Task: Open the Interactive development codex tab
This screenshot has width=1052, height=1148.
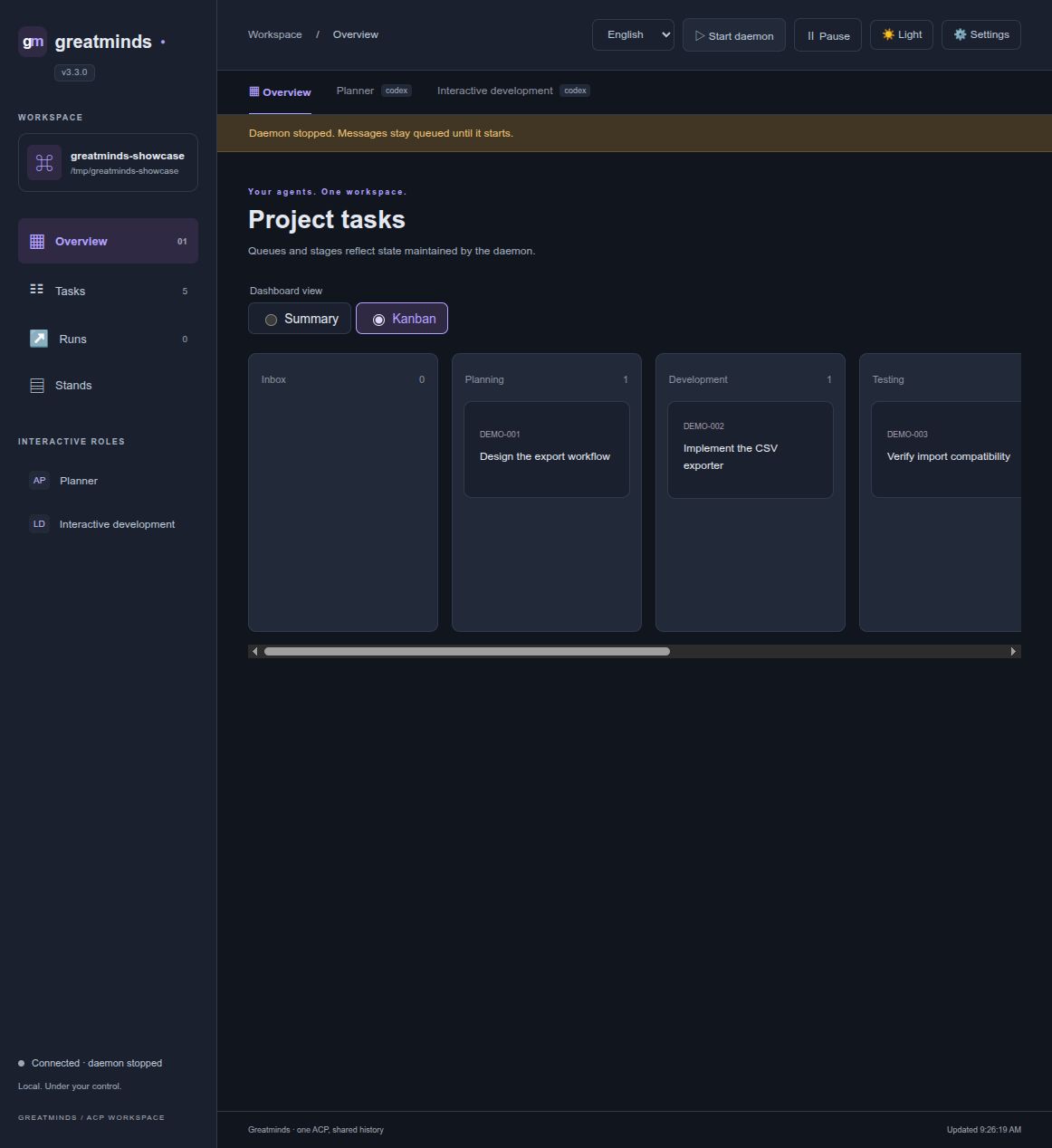Action: click(x=513, y=91)
